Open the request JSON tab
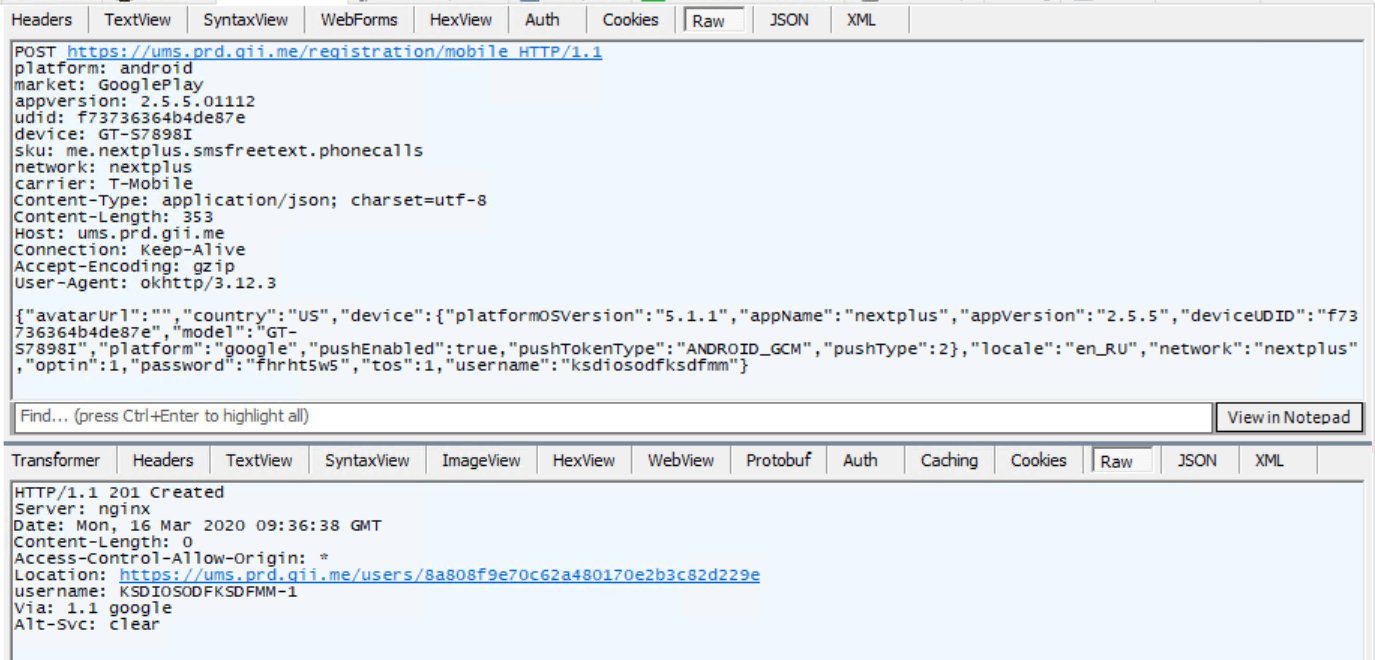This screenshot has width=1375, height=660. tap(789, 20)
